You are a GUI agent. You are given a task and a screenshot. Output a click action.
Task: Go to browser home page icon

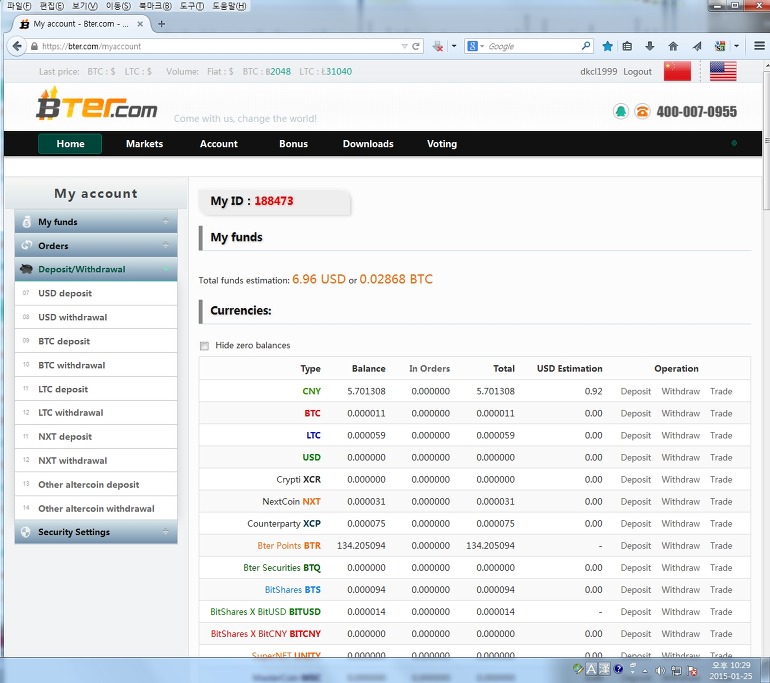tap(673, 46)
